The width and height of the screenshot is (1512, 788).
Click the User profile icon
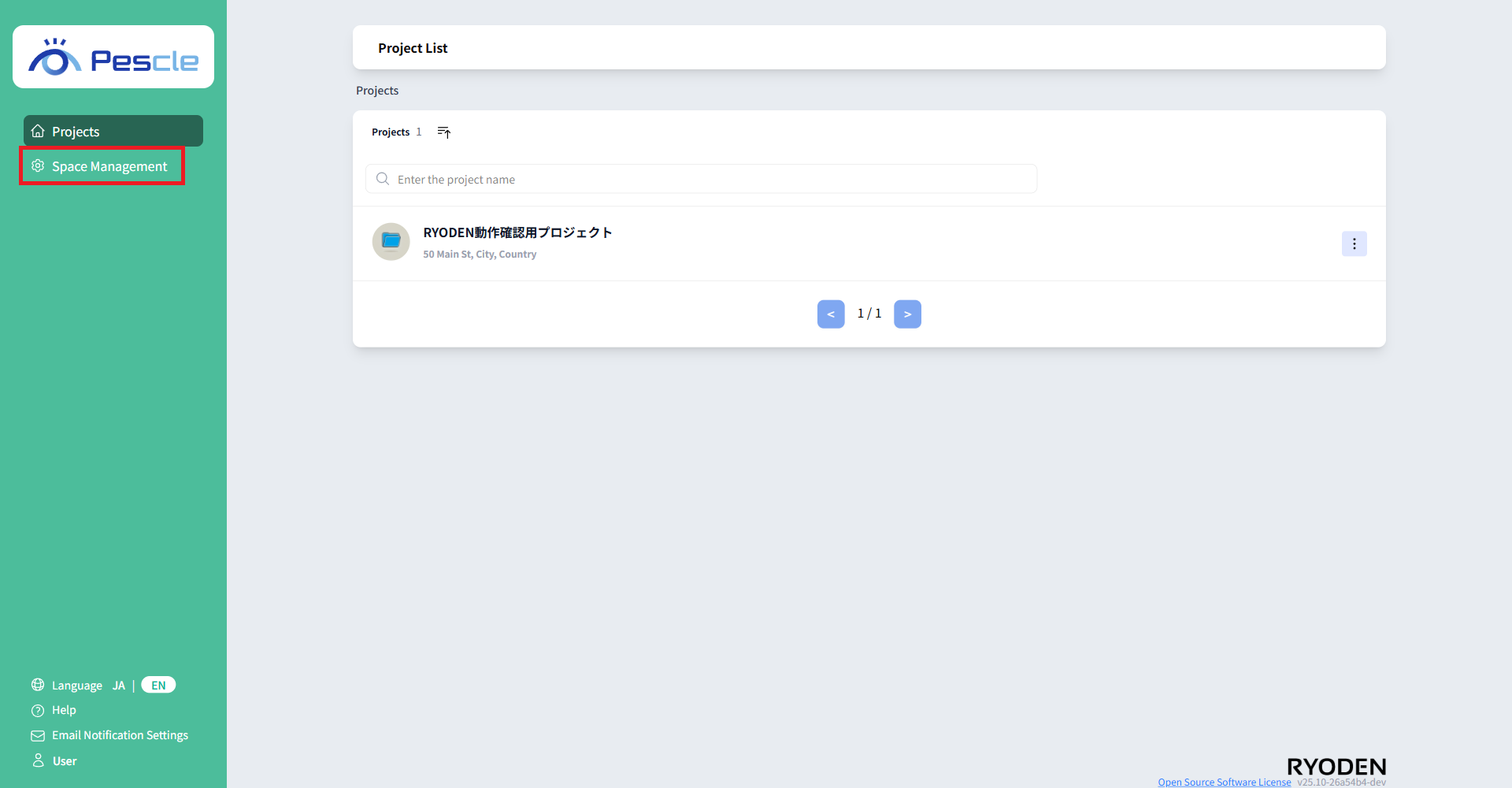[38, 761]
